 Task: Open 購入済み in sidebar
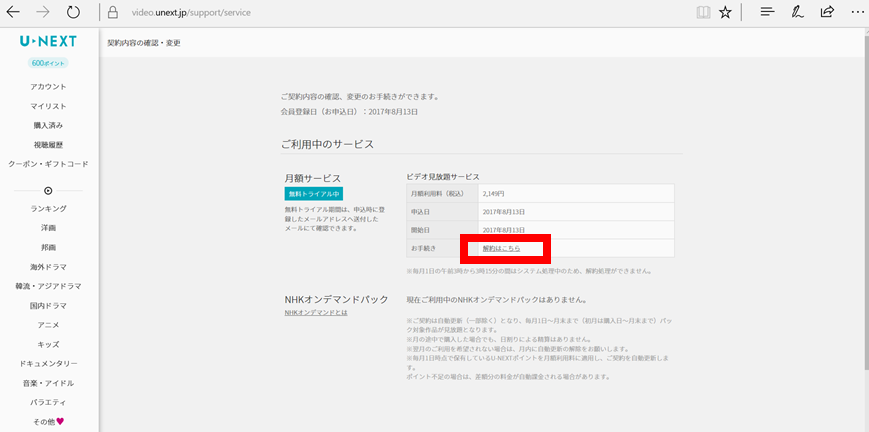click(48, 125)
